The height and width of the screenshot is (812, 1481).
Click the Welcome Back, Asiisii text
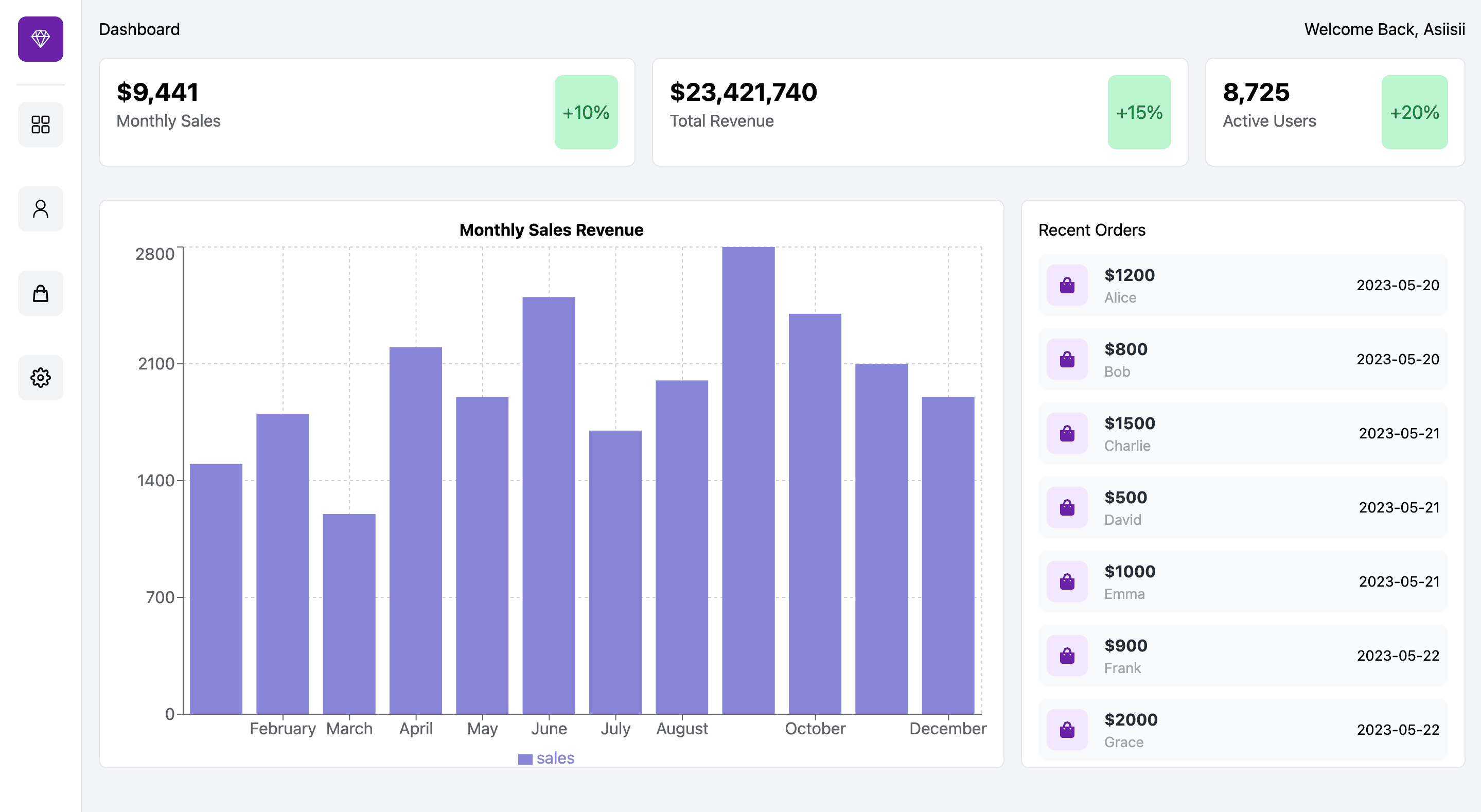point(1384,29)
